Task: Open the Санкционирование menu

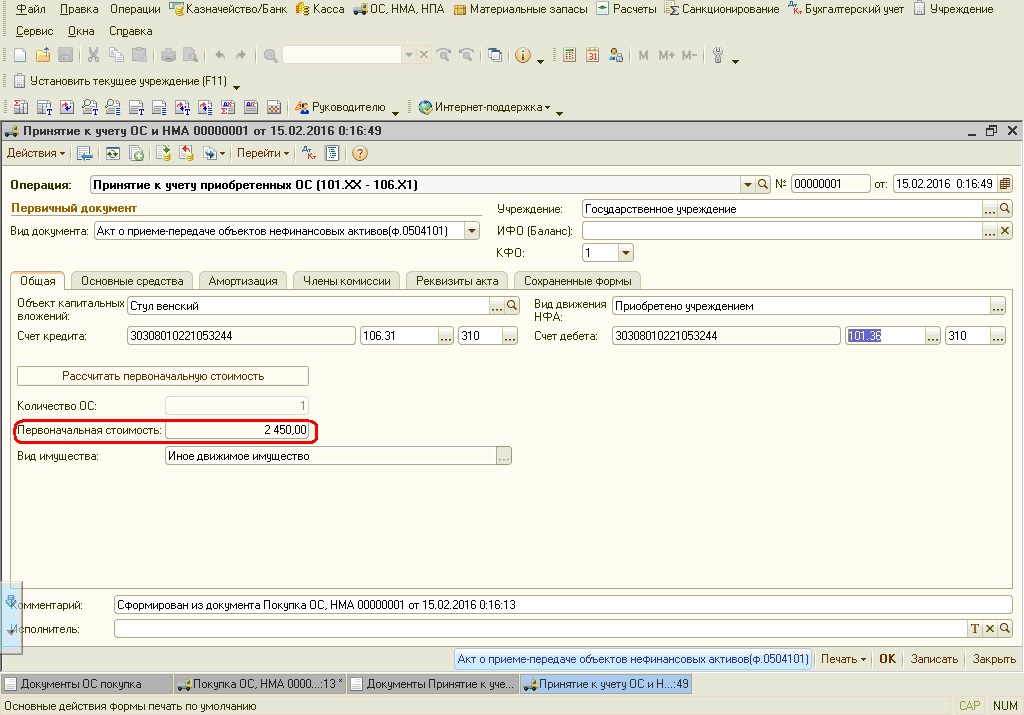Action: click(x=722, y=9)
